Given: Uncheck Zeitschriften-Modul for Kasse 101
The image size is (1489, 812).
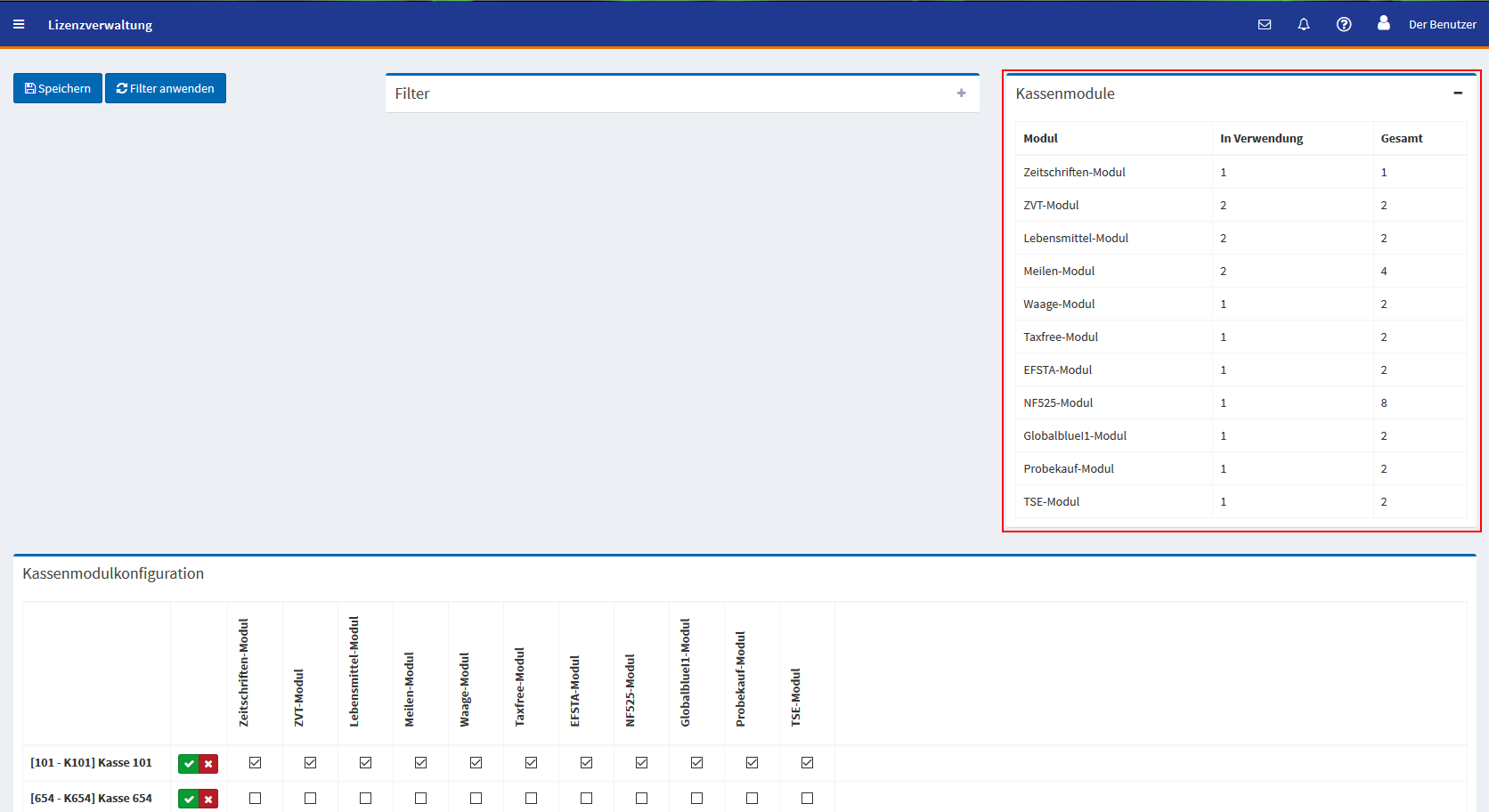Looking at the screenshot, I should pos(256,763).
